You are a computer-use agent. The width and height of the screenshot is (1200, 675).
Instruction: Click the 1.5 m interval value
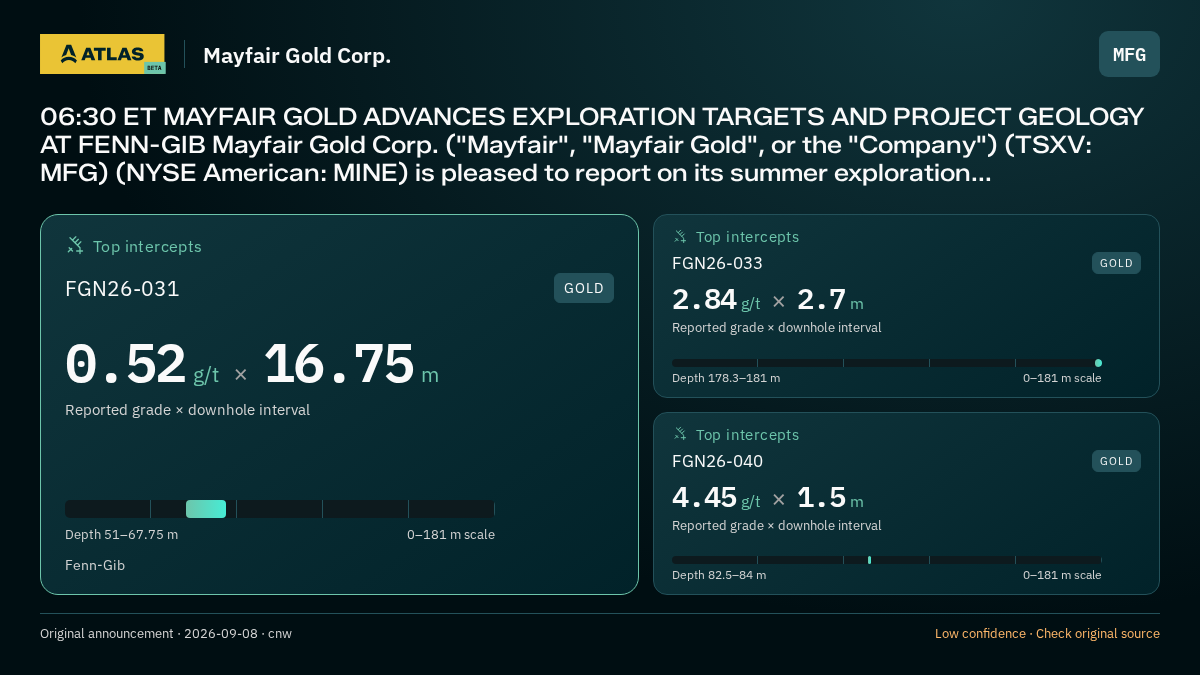point(830,498)
